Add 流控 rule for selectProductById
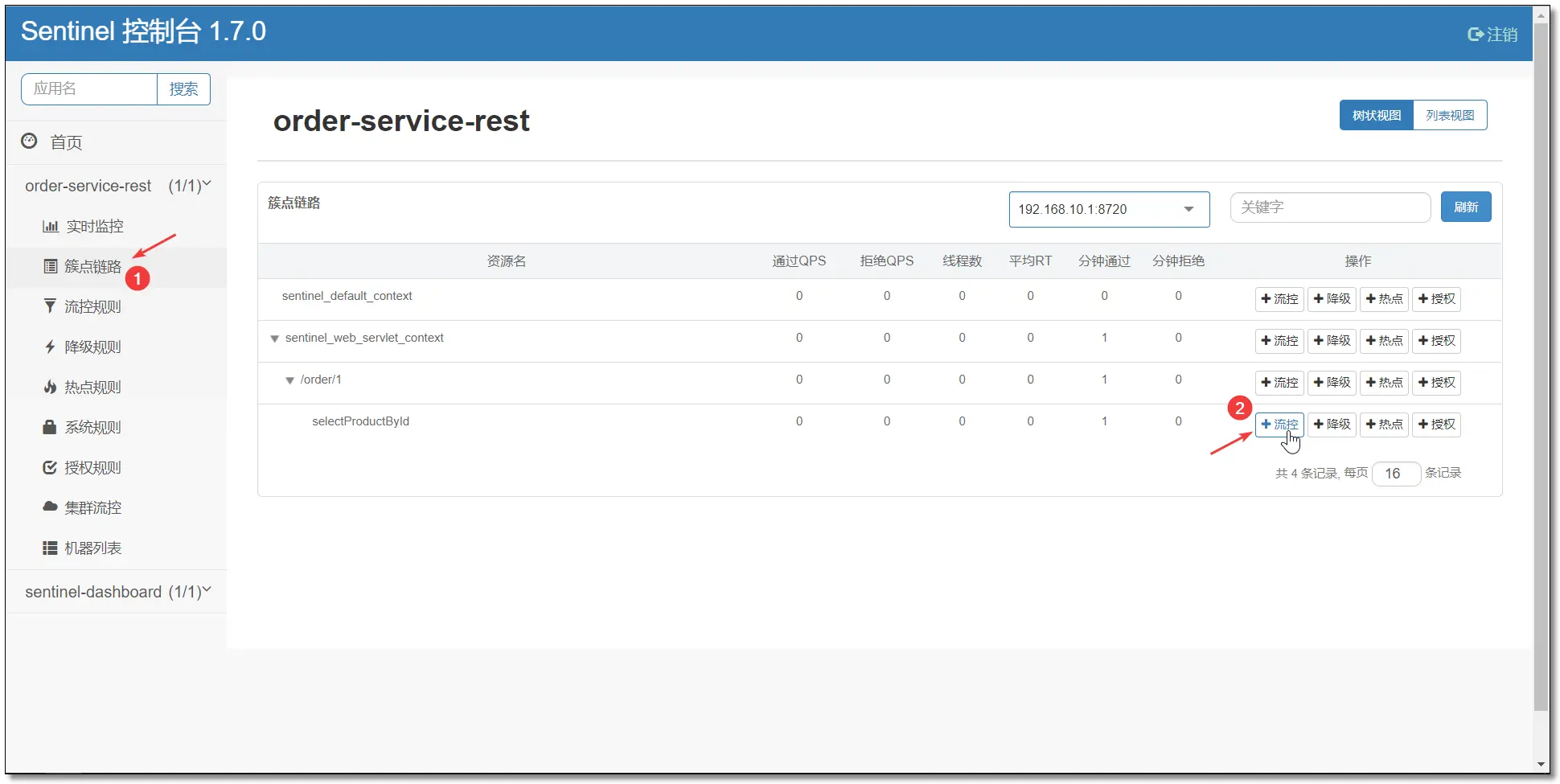 [1279, 424]
